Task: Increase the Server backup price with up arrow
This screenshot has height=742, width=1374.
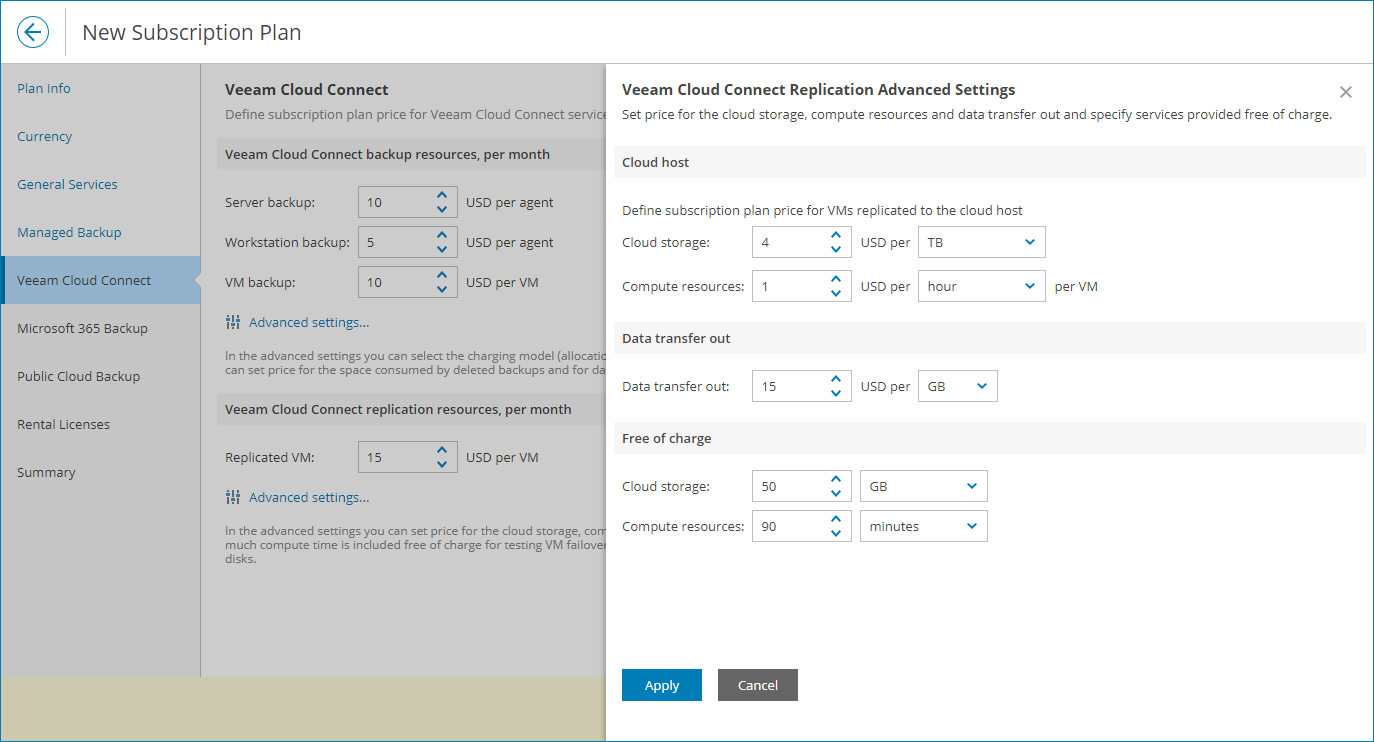Action: [441, 195]
